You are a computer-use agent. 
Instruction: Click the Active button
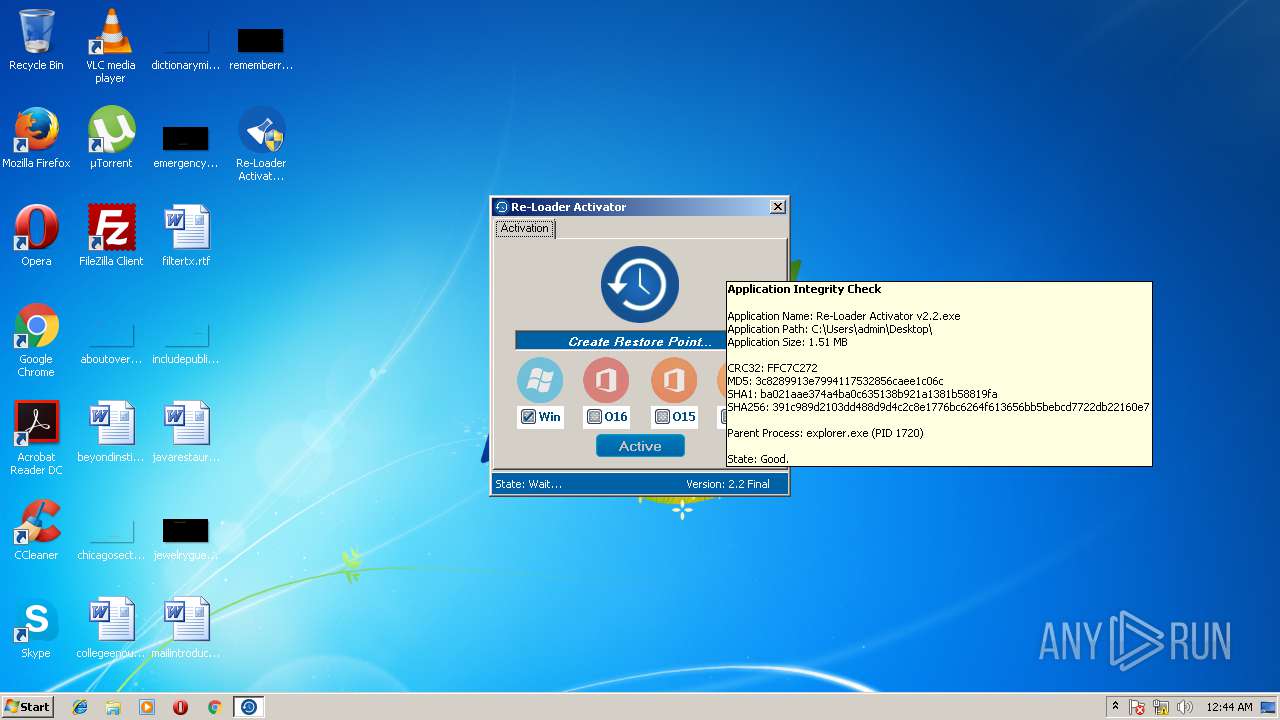(640, 446)
